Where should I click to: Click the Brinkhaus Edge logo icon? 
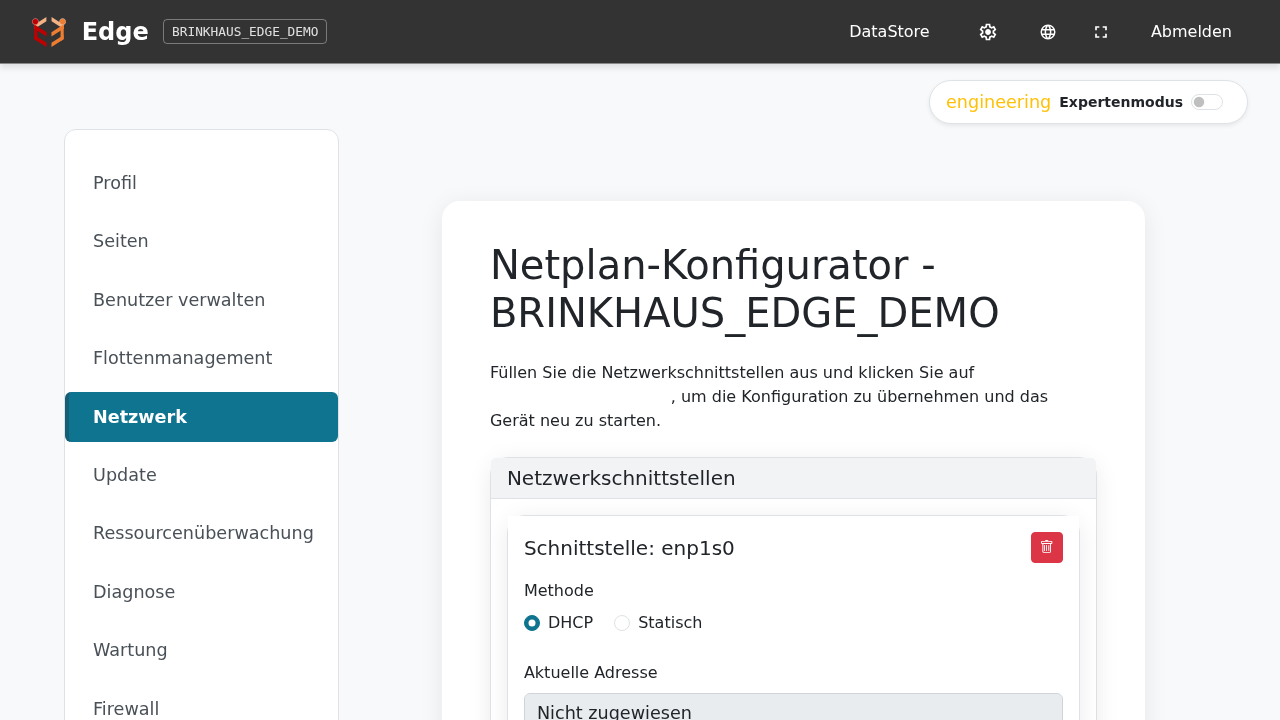coord(49,32)
